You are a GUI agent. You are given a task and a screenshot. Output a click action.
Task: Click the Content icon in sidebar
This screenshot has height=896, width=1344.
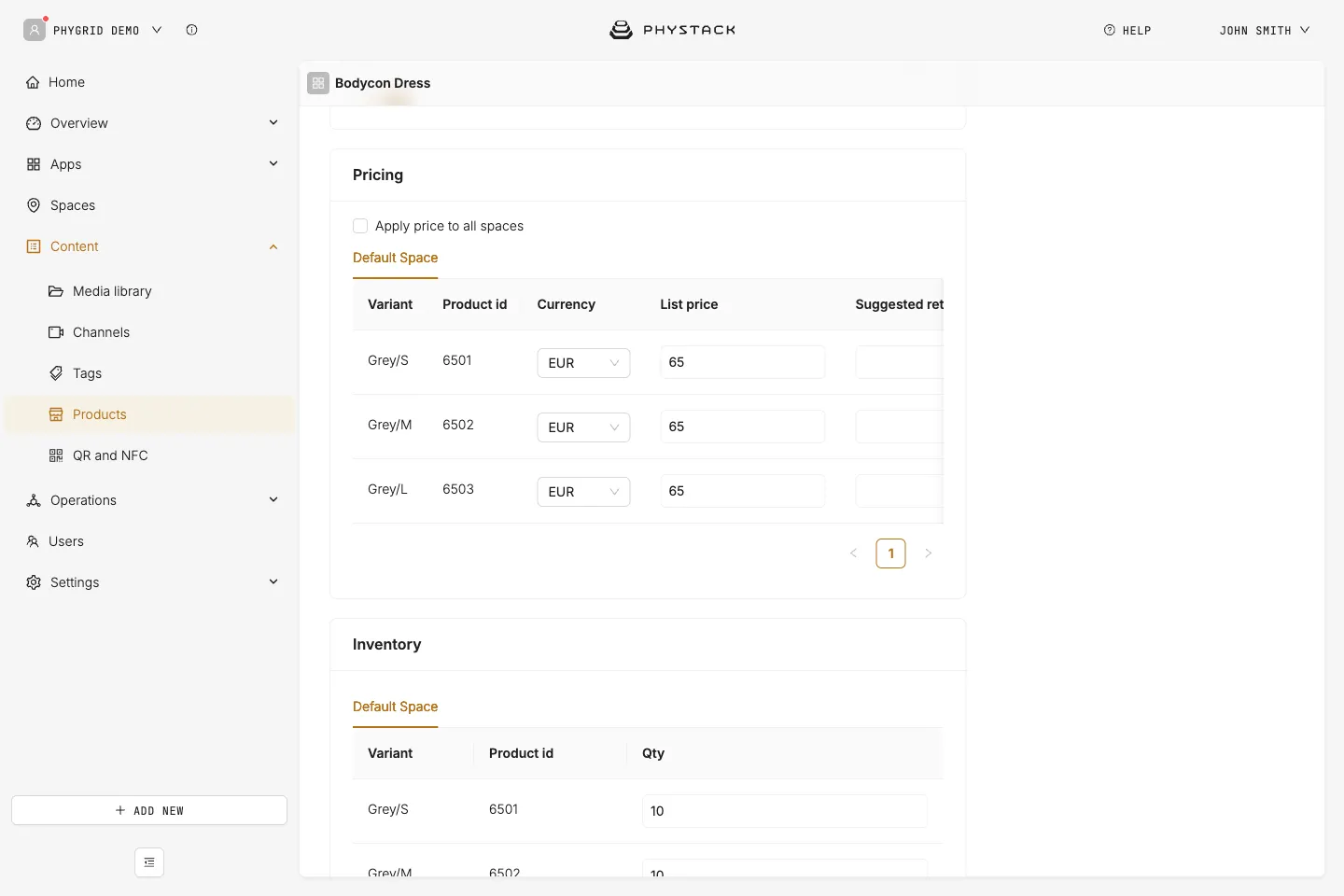click(x=34, y=246)
